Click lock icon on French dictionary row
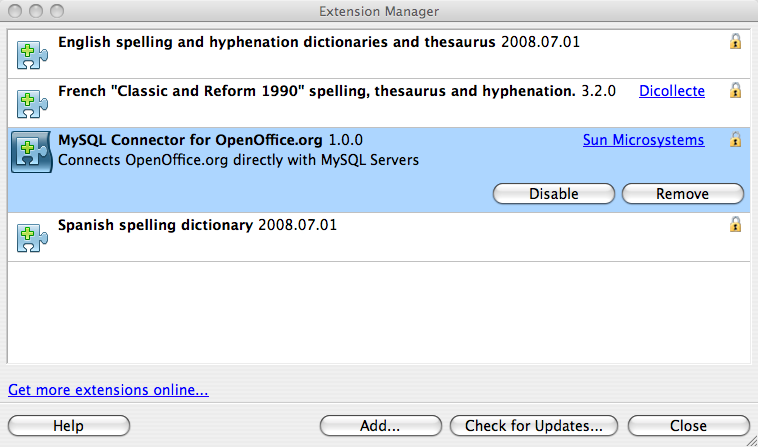 735,91
